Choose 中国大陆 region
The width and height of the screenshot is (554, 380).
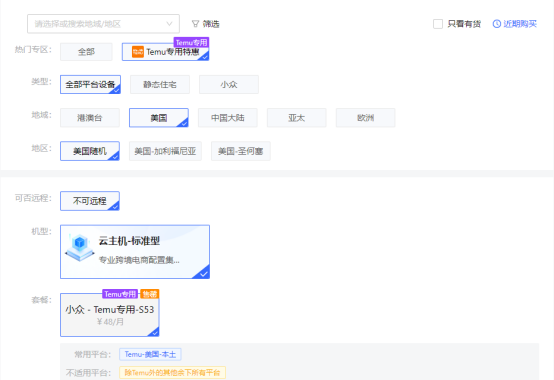(228, 118)
